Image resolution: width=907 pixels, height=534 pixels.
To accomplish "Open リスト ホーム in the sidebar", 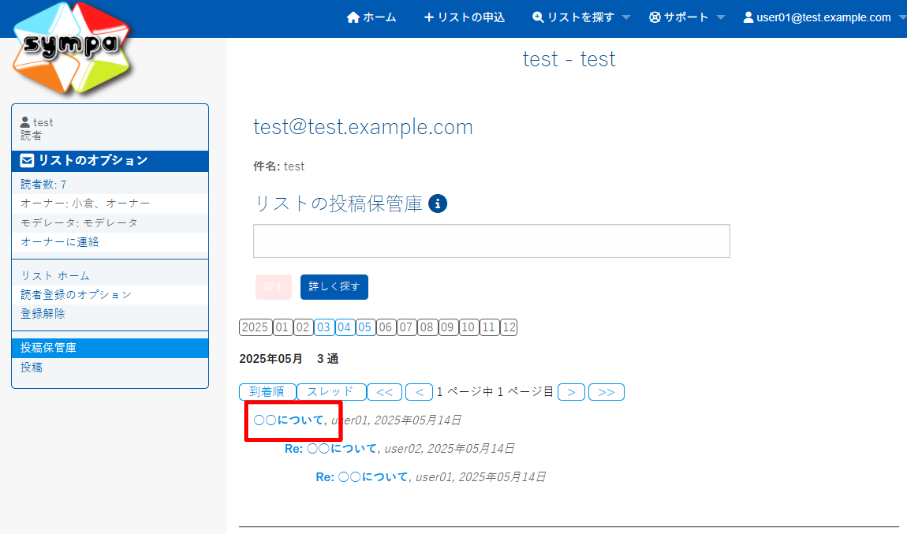I will [55, 275].
